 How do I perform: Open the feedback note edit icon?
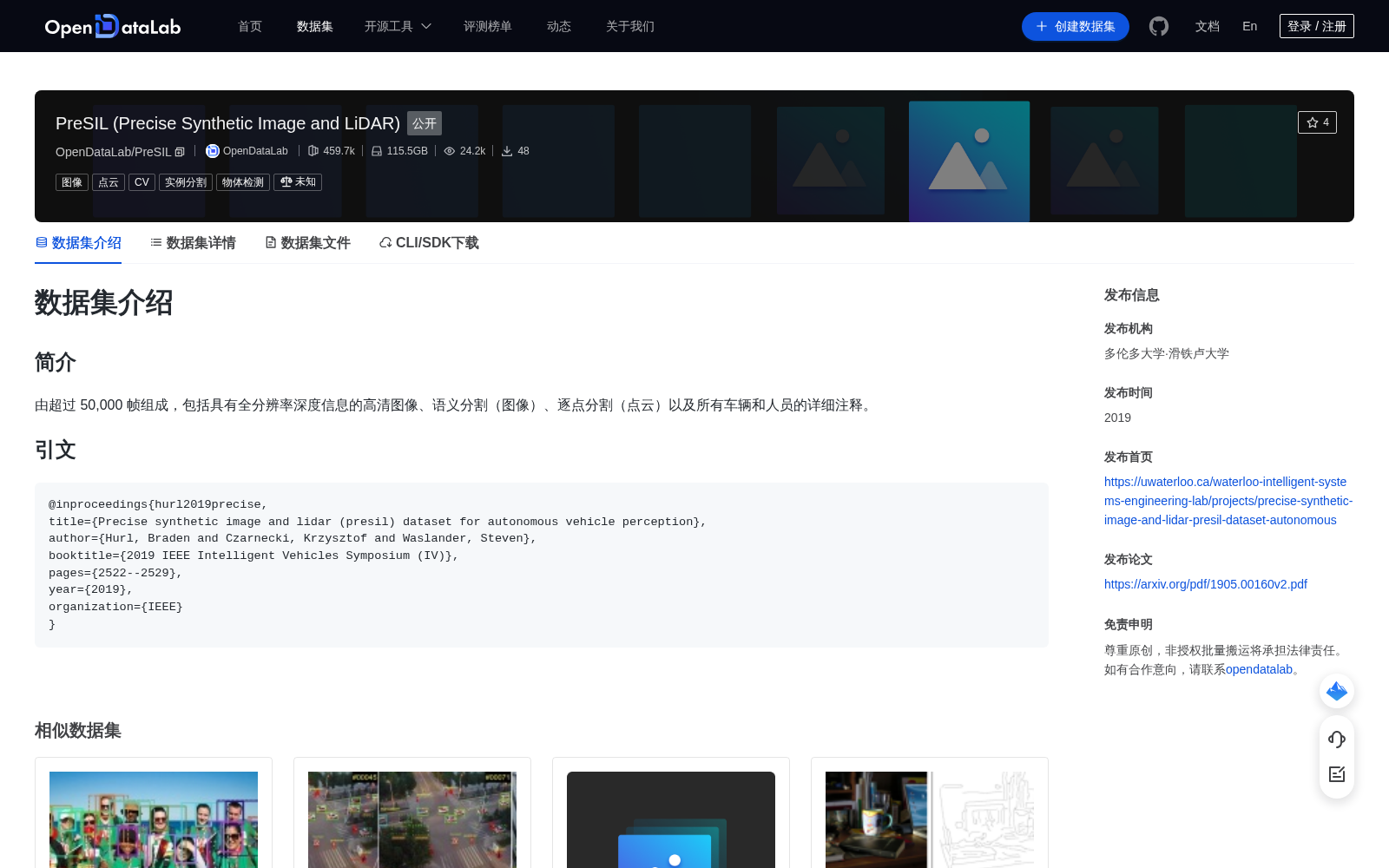click(x=1337, y=773)
